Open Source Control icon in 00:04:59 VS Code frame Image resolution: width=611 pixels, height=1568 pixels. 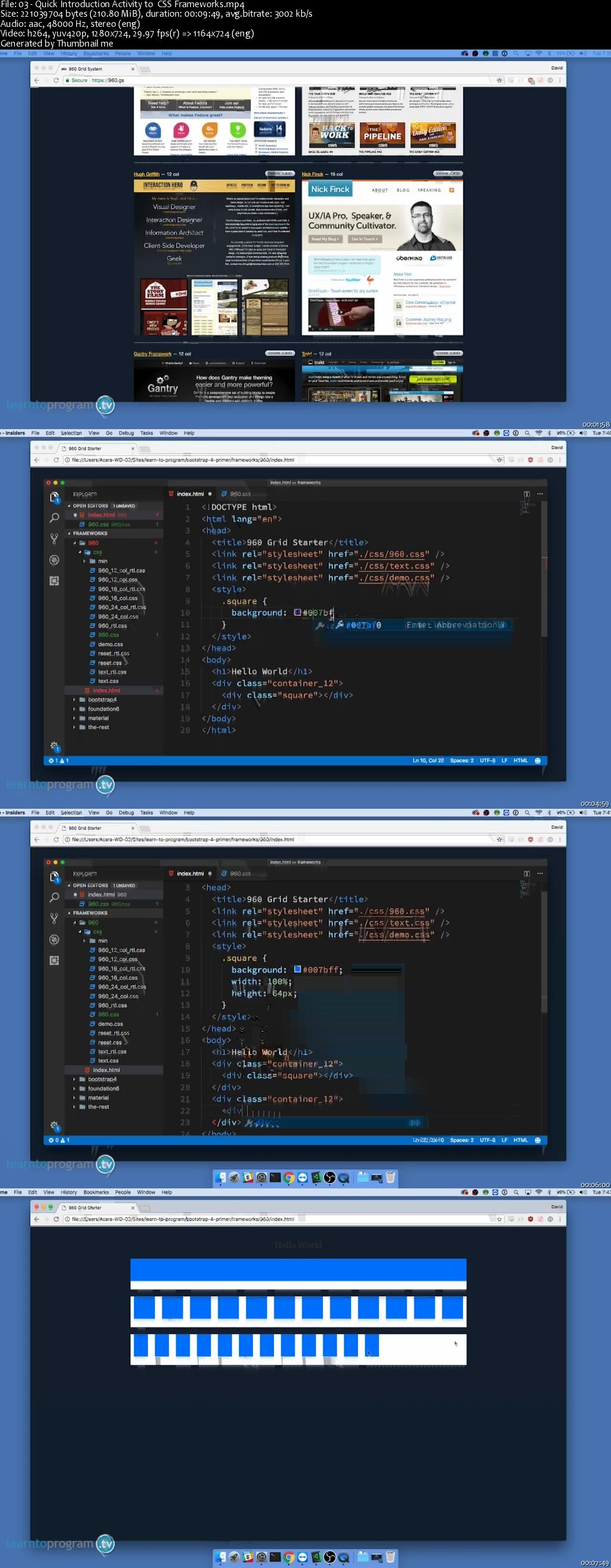point(54,539)
